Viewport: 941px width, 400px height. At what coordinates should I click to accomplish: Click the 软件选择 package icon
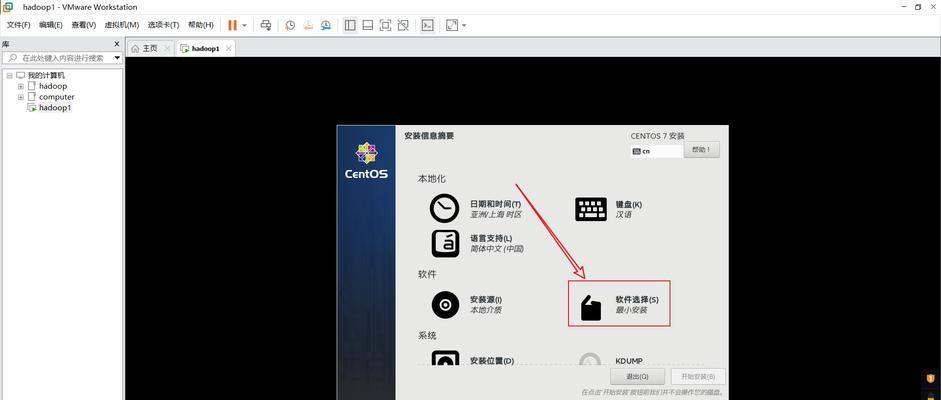(591, 308)
